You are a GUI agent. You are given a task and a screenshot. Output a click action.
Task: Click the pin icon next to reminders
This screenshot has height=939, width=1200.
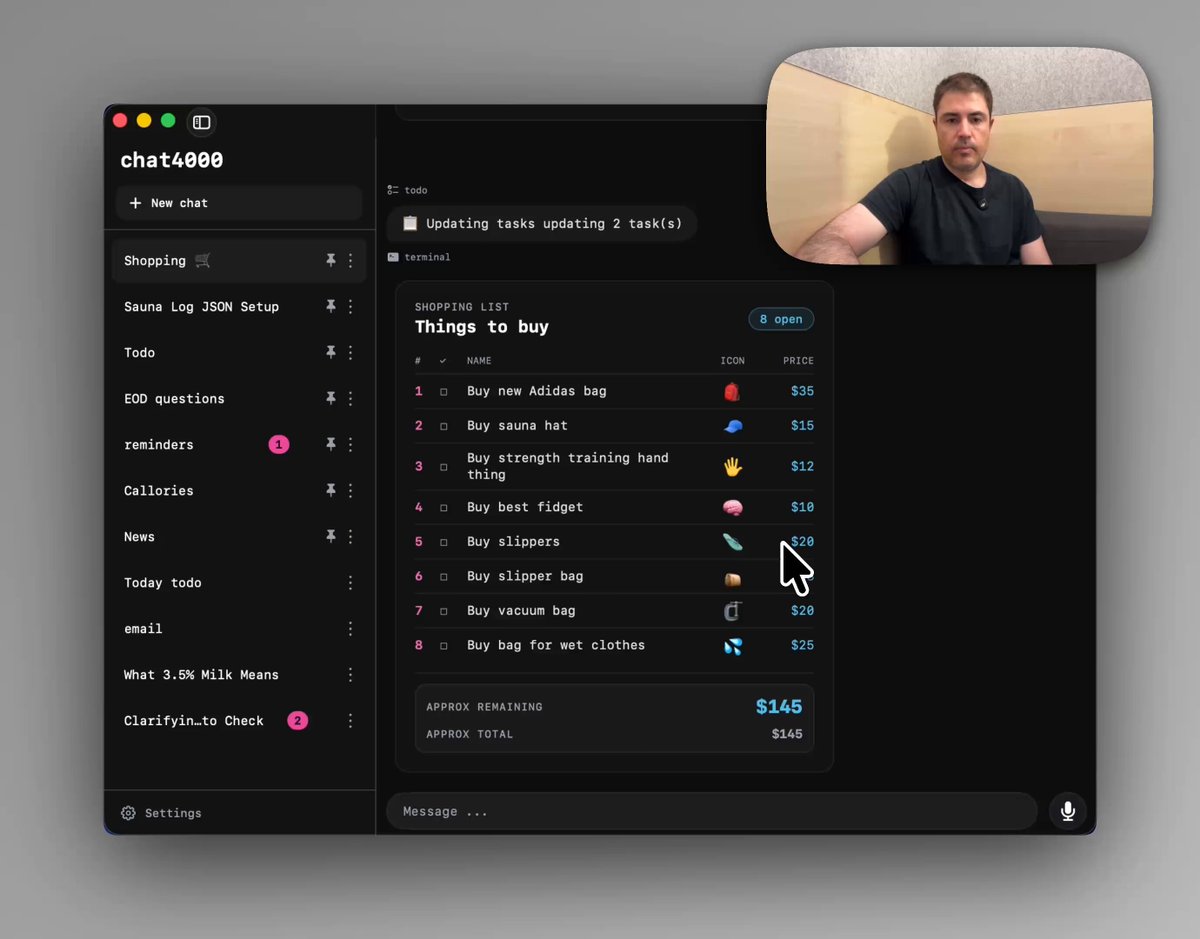pos(330,444)
